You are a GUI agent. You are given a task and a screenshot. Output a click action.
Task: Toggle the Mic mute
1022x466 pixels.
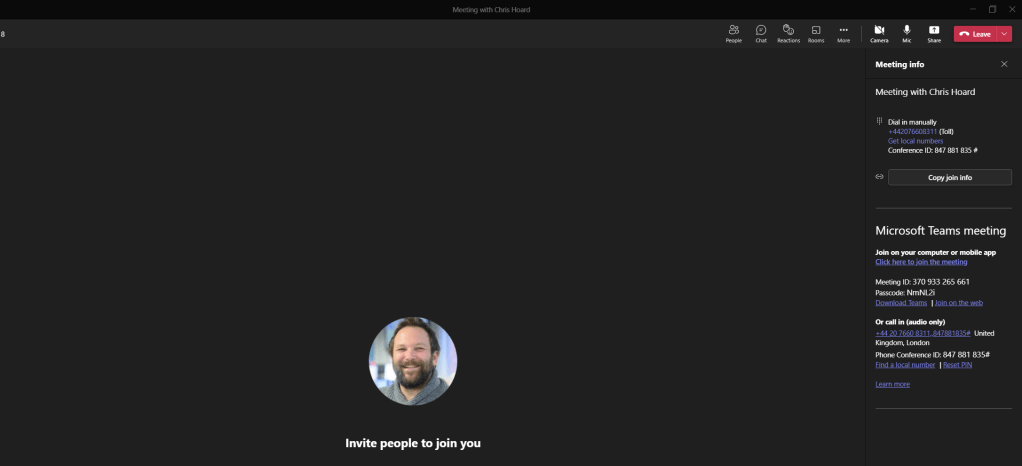[907, 33]
